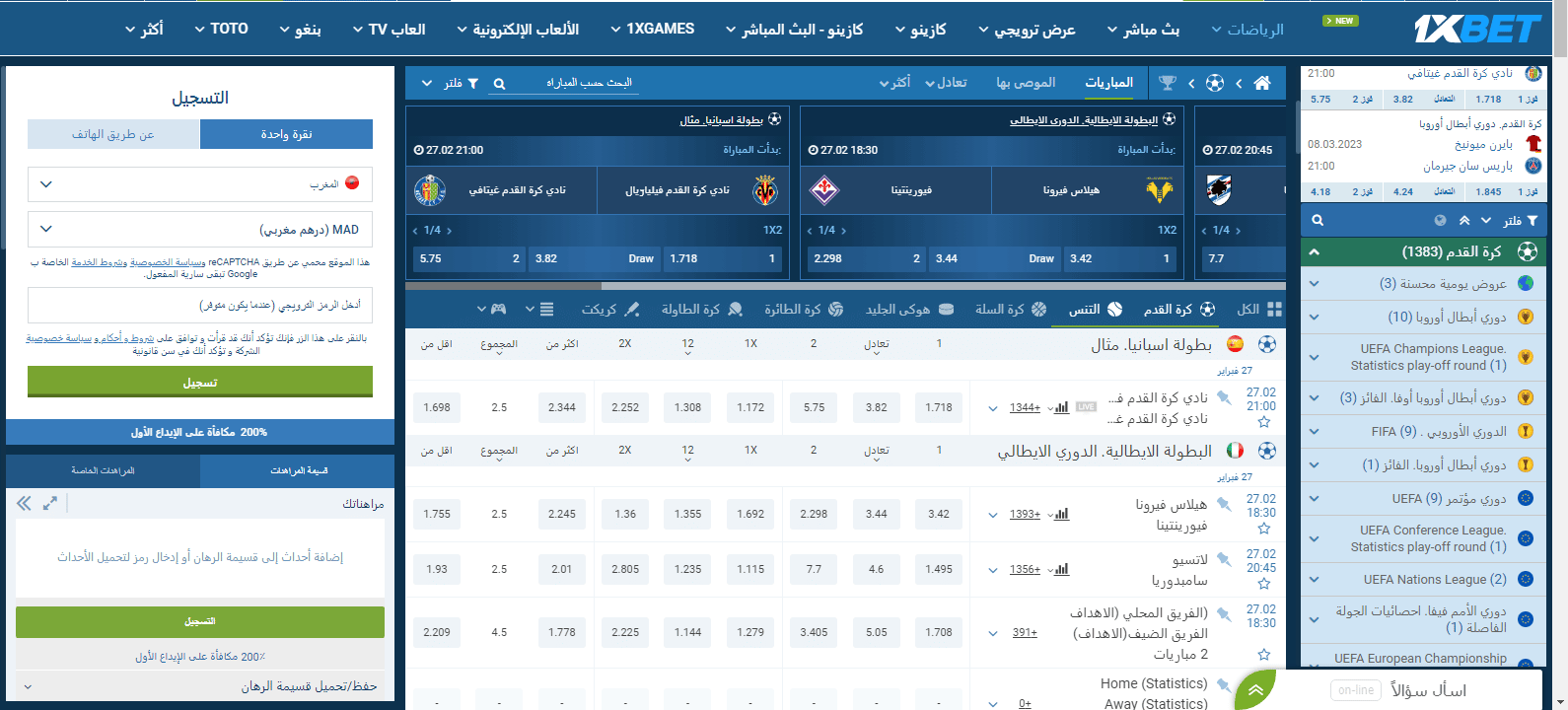
Task: Open بث مباشر menu in top navigation
Action: 1143,30
